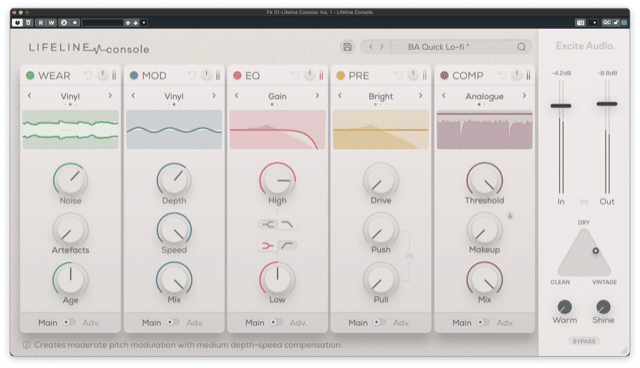The image size is (640, 368).
Task: Click the host Write automation W button
Action: 51,23
